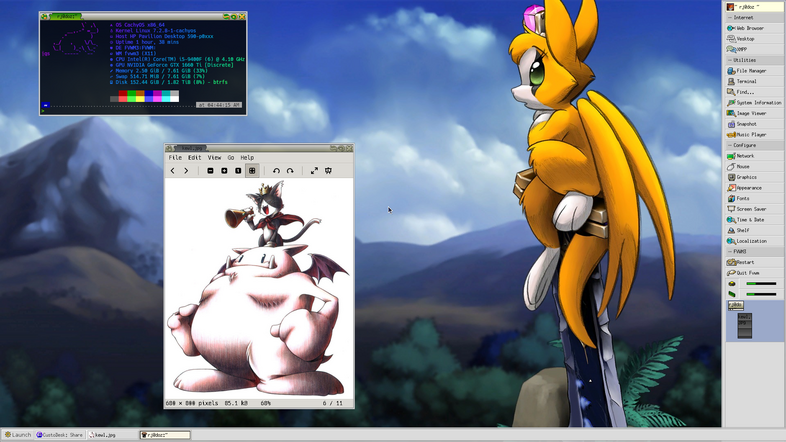Click the zoom in toolbar icon

[x=224, y=171]
